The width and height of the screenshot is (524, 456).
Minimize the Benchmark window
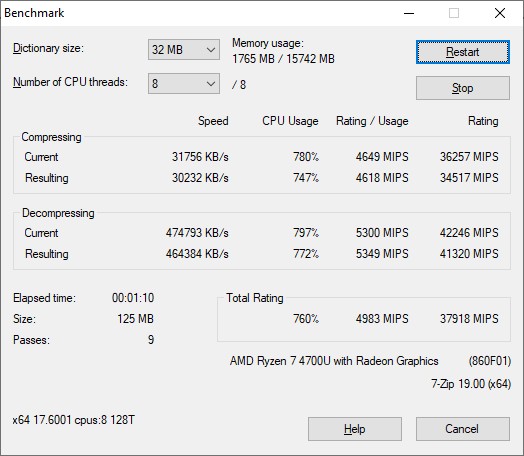pos(409,13)
